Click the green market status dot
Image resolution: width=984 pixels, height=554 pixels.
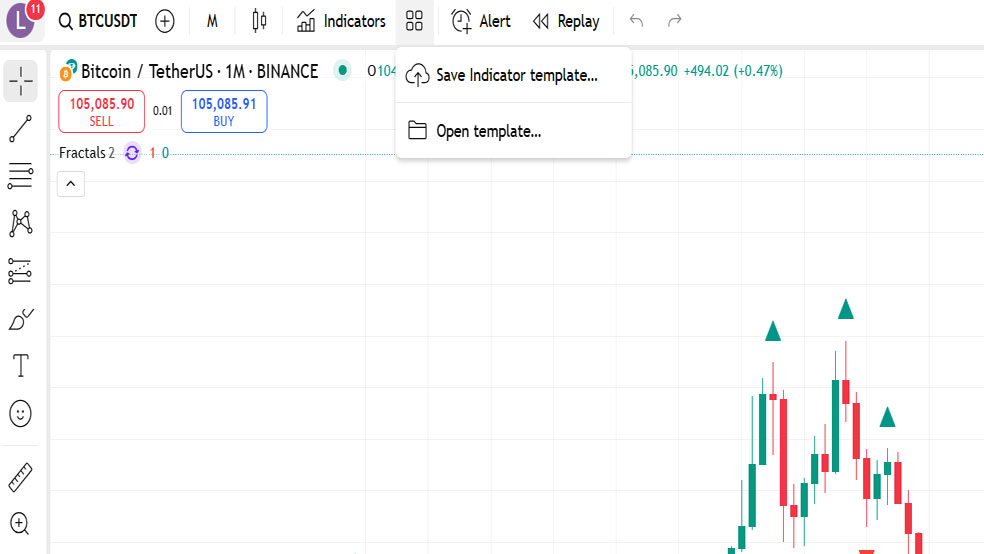point(342,70)
